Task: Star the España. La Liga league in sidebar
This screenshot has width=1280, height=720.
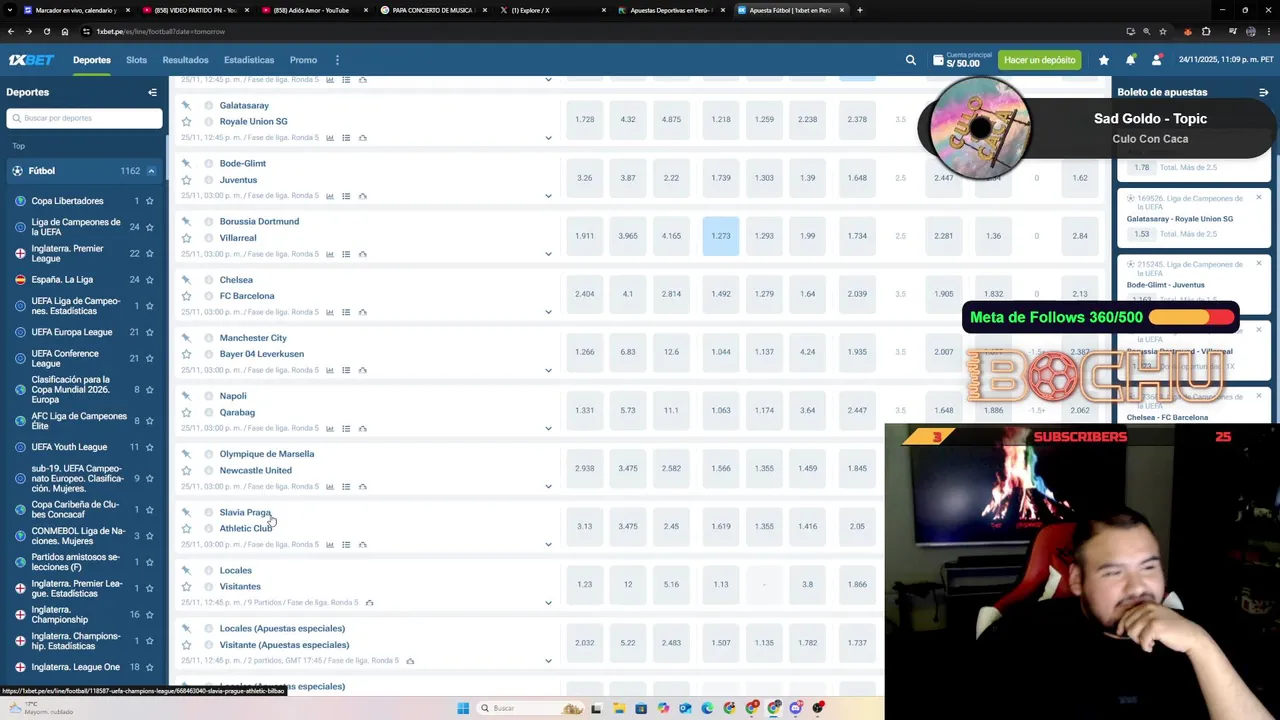Action: (x=150, y=280)
